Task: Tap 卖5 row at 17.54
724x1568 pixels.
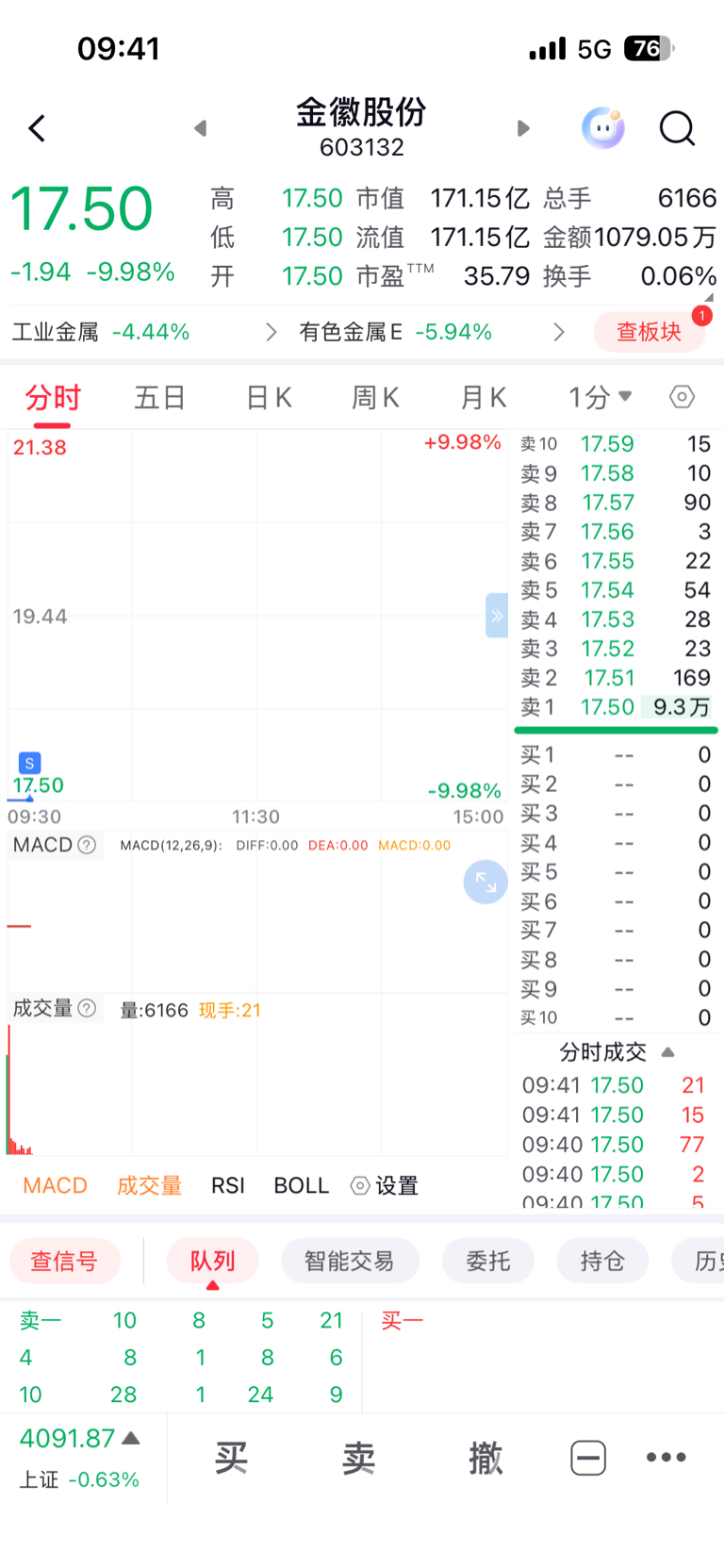Action: click(x=616, y=590)
